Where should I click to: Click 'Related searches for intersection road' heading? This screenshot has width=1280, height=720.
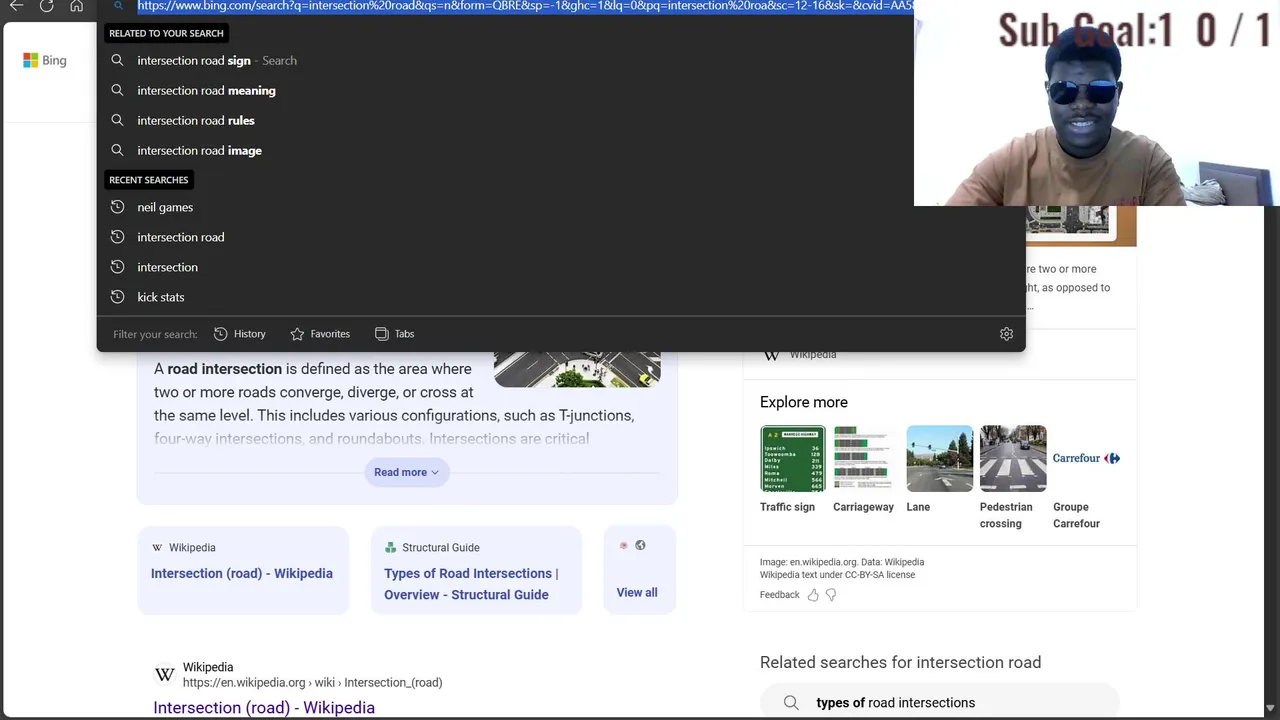(900, 662)
